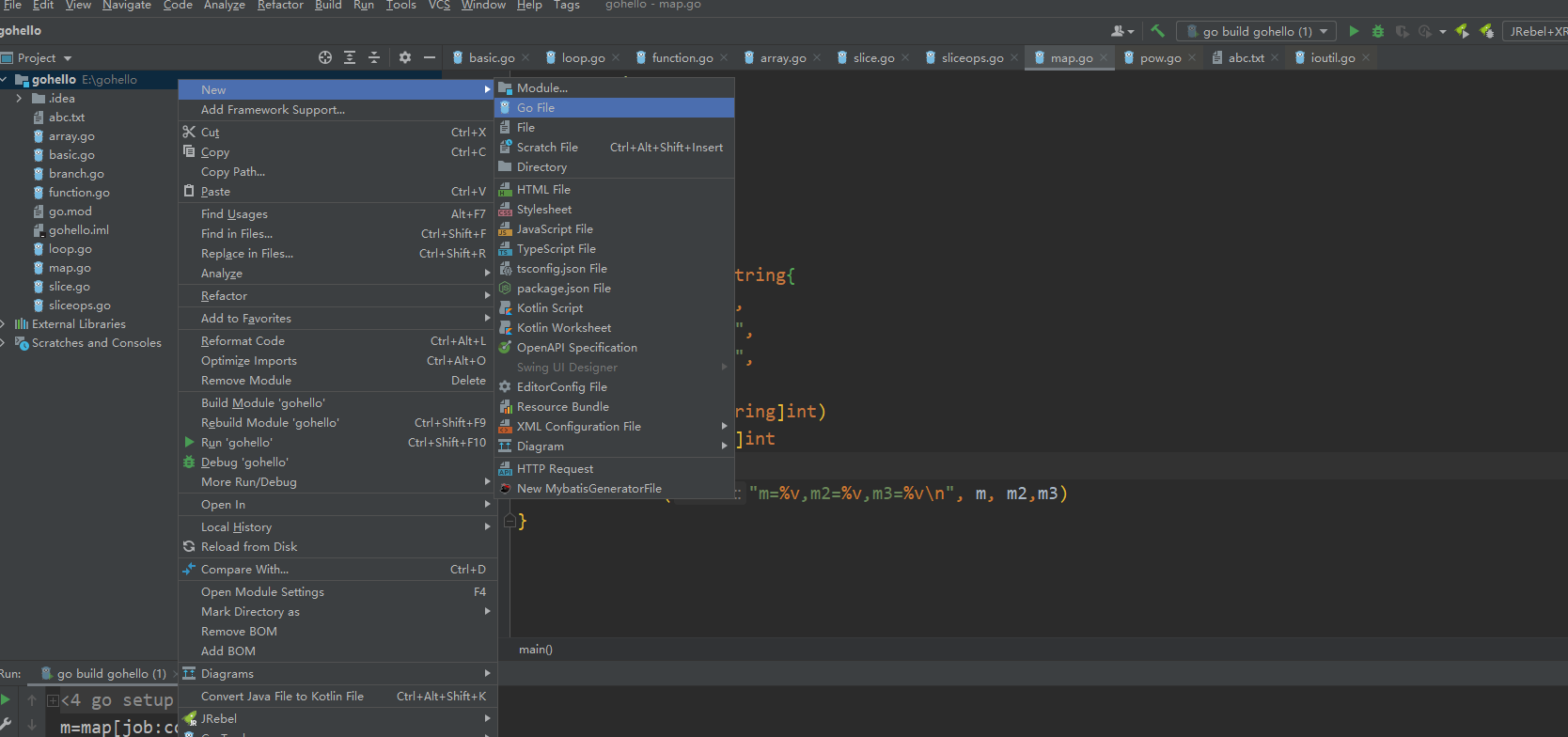Image resolution: width=1568 pixels, height=737 pixels.
Task: Click the Debug bug icon in toolbar
Action: [x=1378, y=31]
